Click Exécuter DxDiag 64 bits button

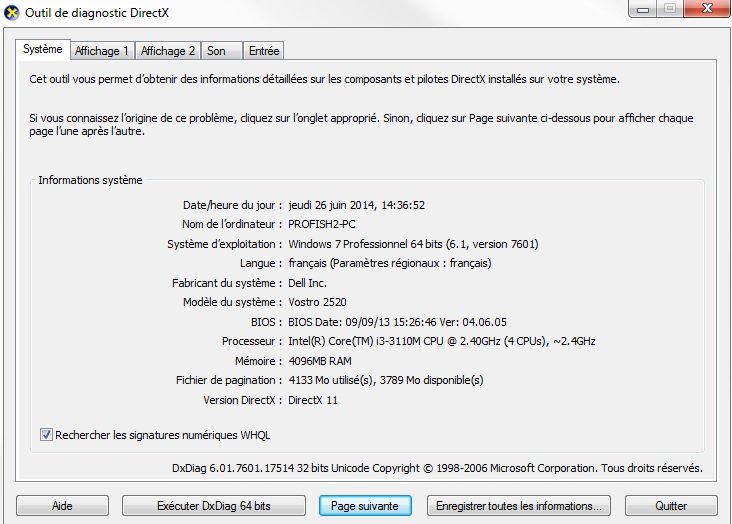click(x=214, y=506)
